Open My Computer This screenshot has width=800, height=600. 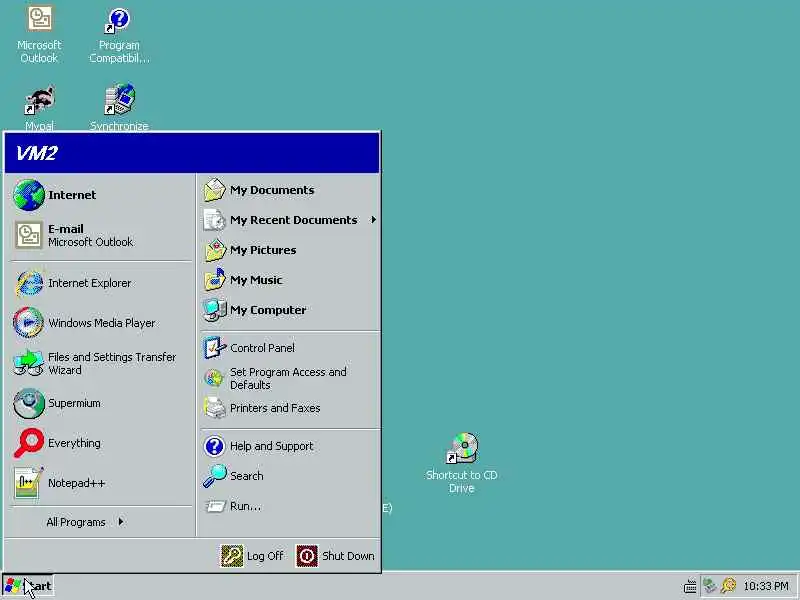[x=290, y=310]
